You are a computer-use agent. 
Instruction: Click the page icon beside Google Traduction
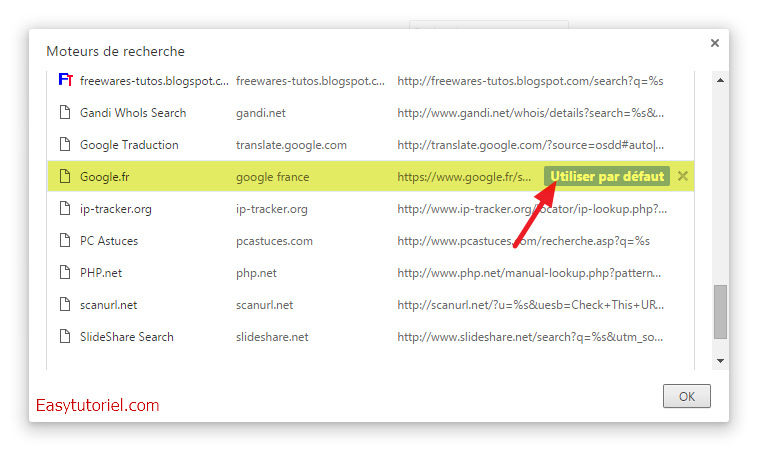tap(65, 144)
